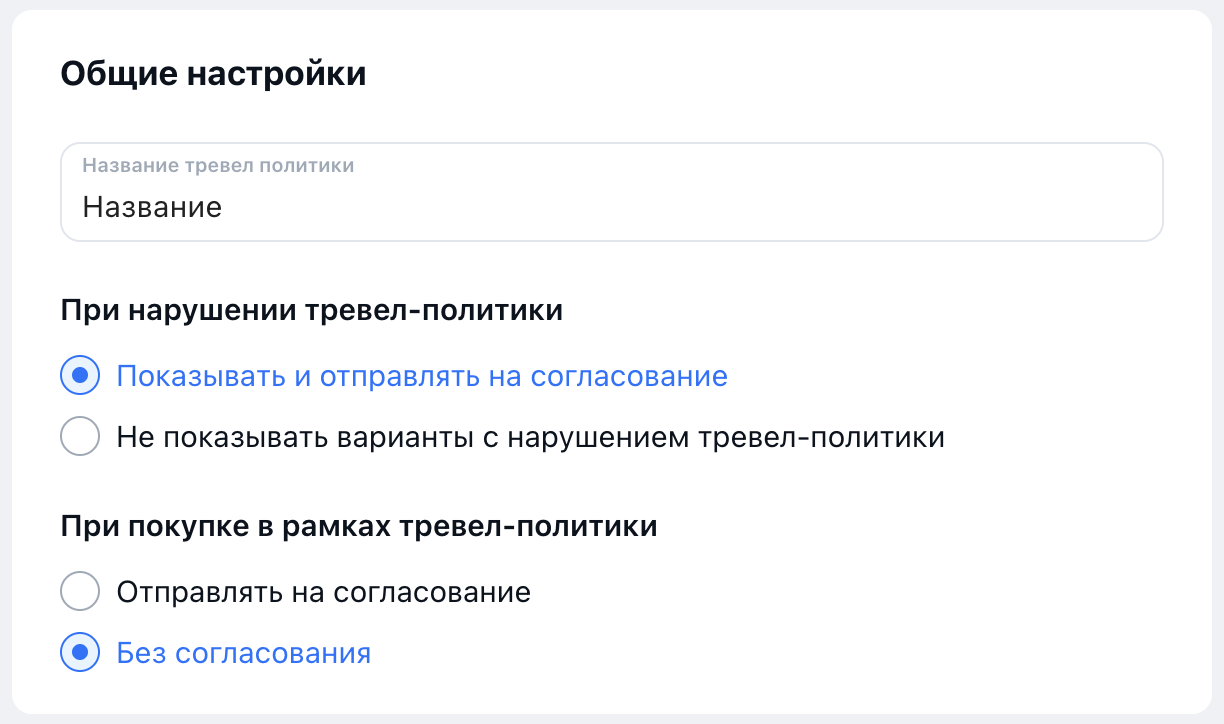Select 'Показывать и отправлять на согласование' radio button
1224x724 pixels.
click(80, 376)
